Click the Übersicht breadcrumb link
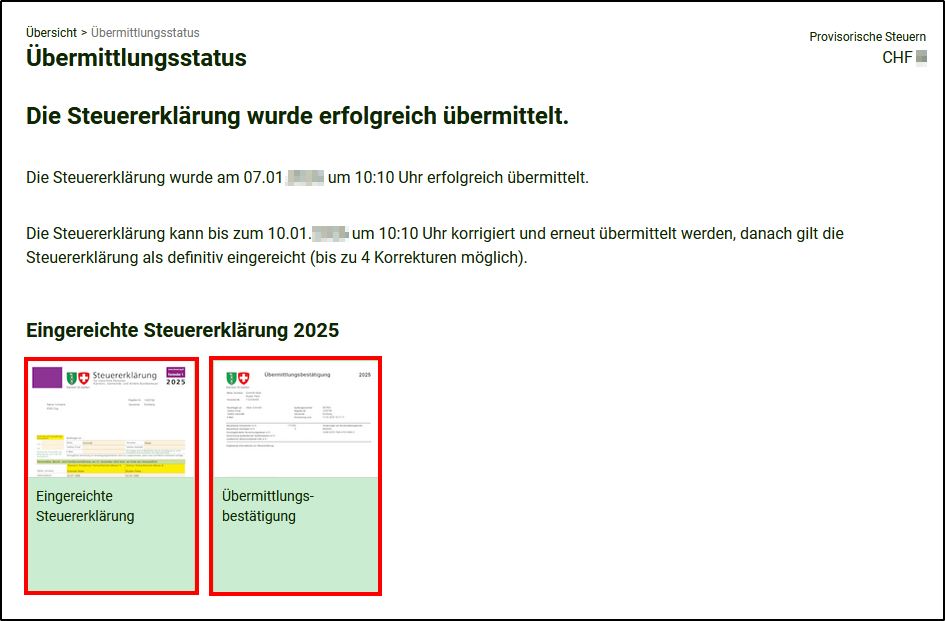 click(x=51, y=33)
